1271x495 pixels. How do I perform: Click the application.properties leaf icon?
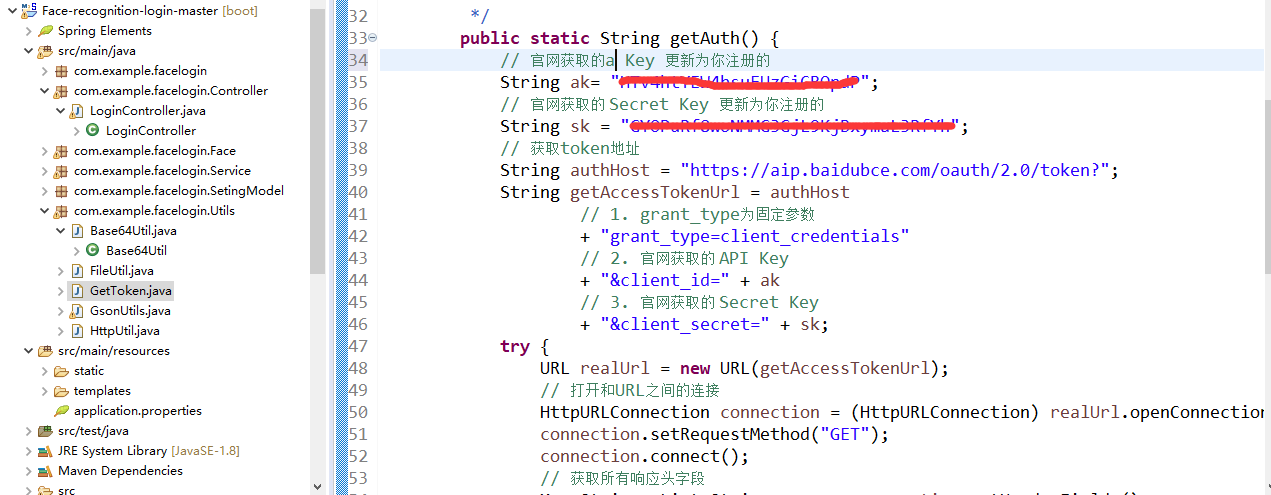(x=62, y=411)
